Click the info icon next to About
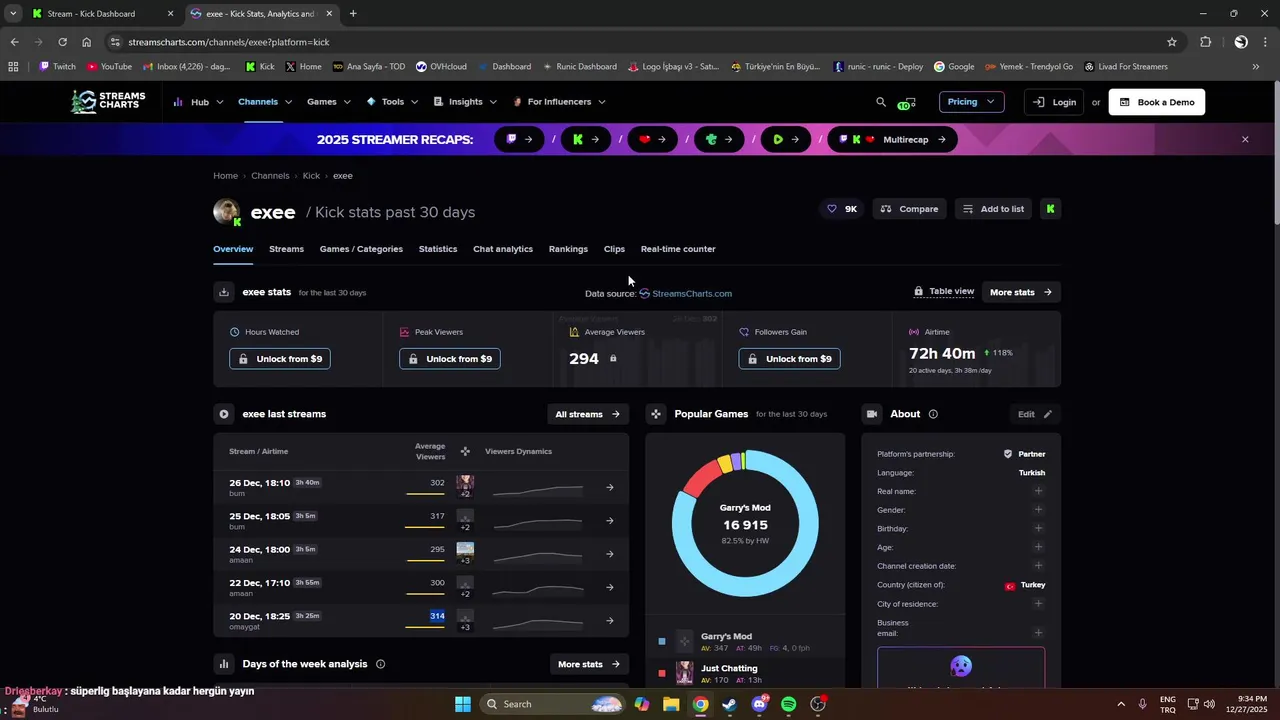1280x720 pixels. [x=933, y=414]
